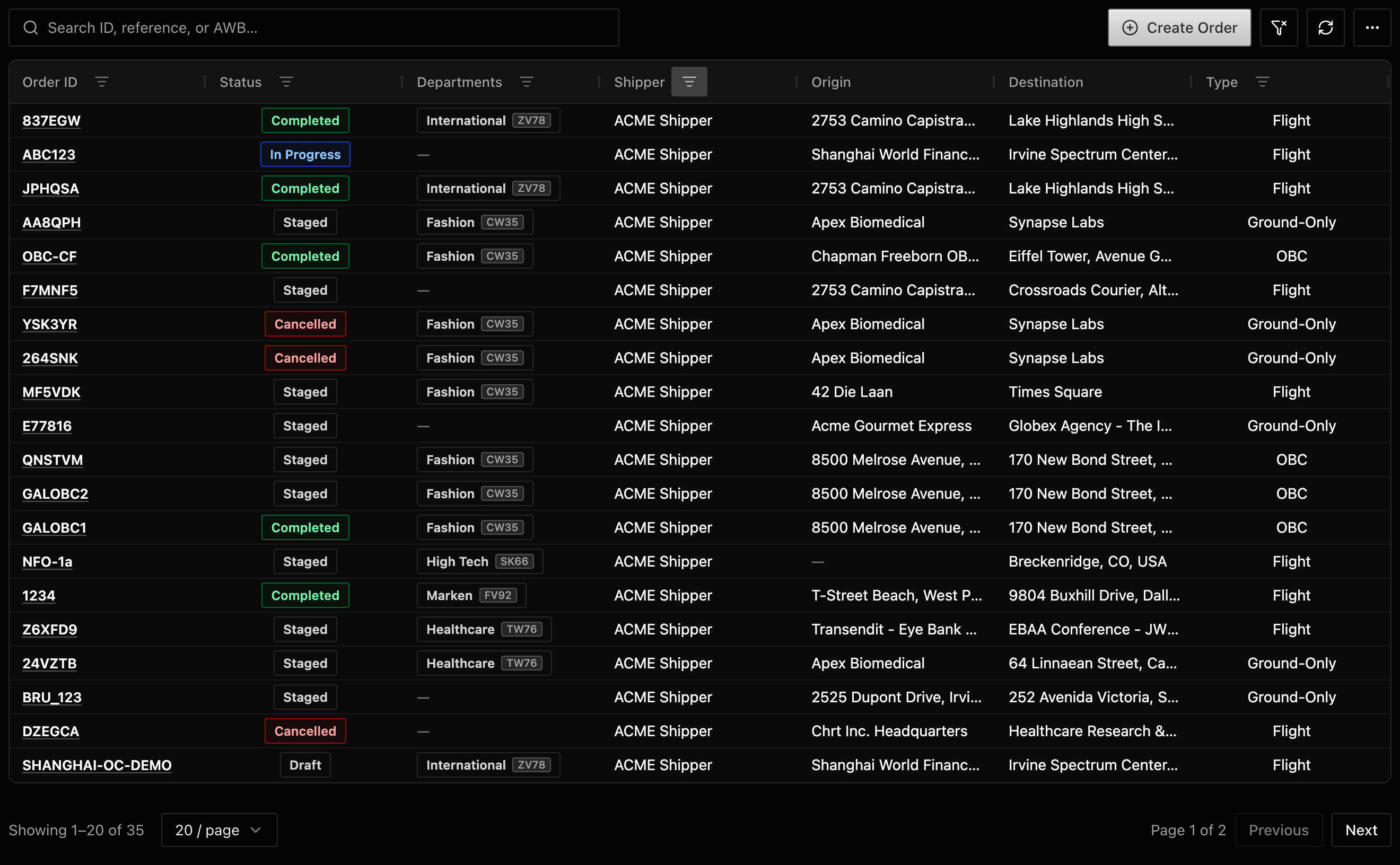Open order E77816
This screenshot has height=865, width=1400.
[x=47, y=426]
